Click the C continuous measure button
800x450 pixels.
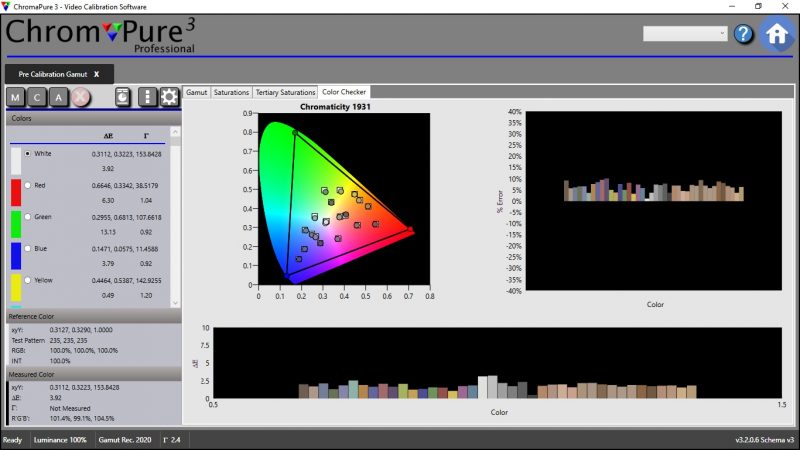(38, 97)
